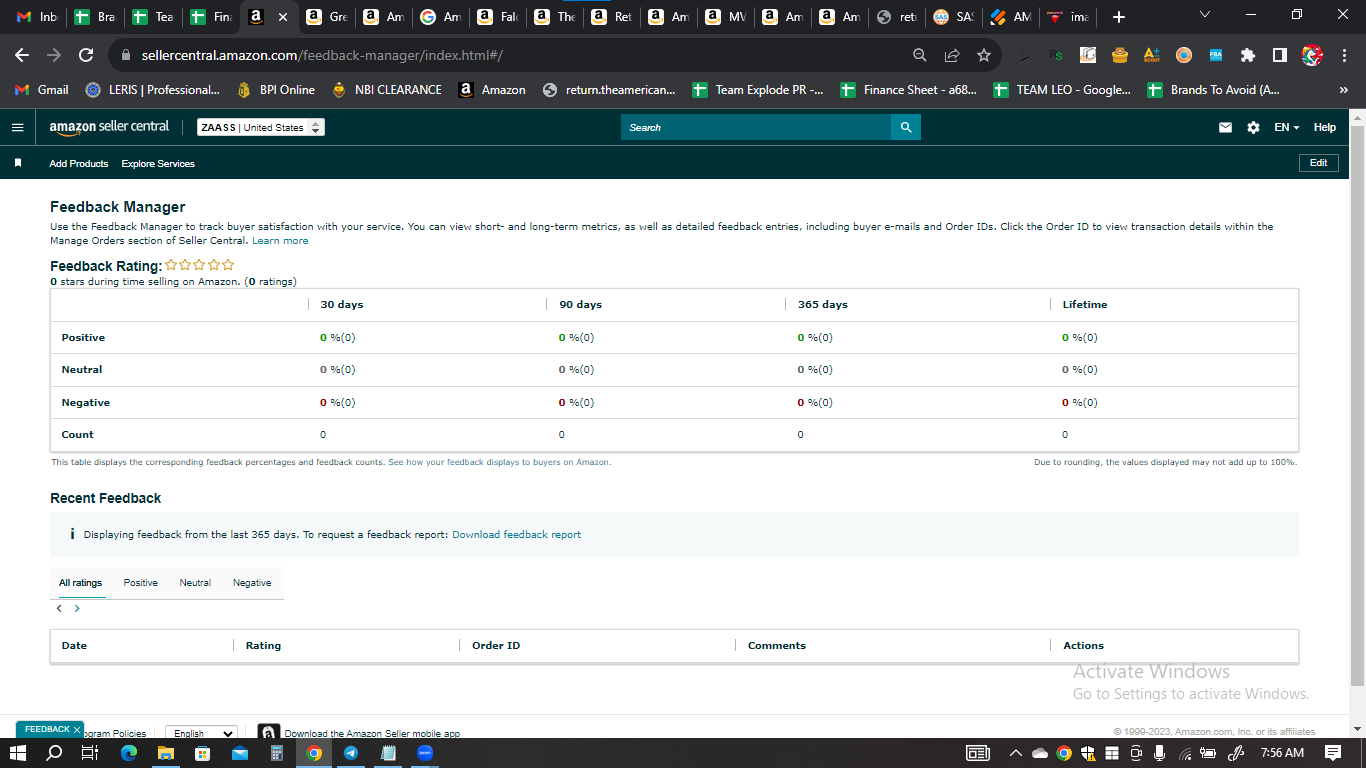The height and width of the screenshot is (768, 1366).
Task: Select the All ratings tab
Action: tap(80, 583)
